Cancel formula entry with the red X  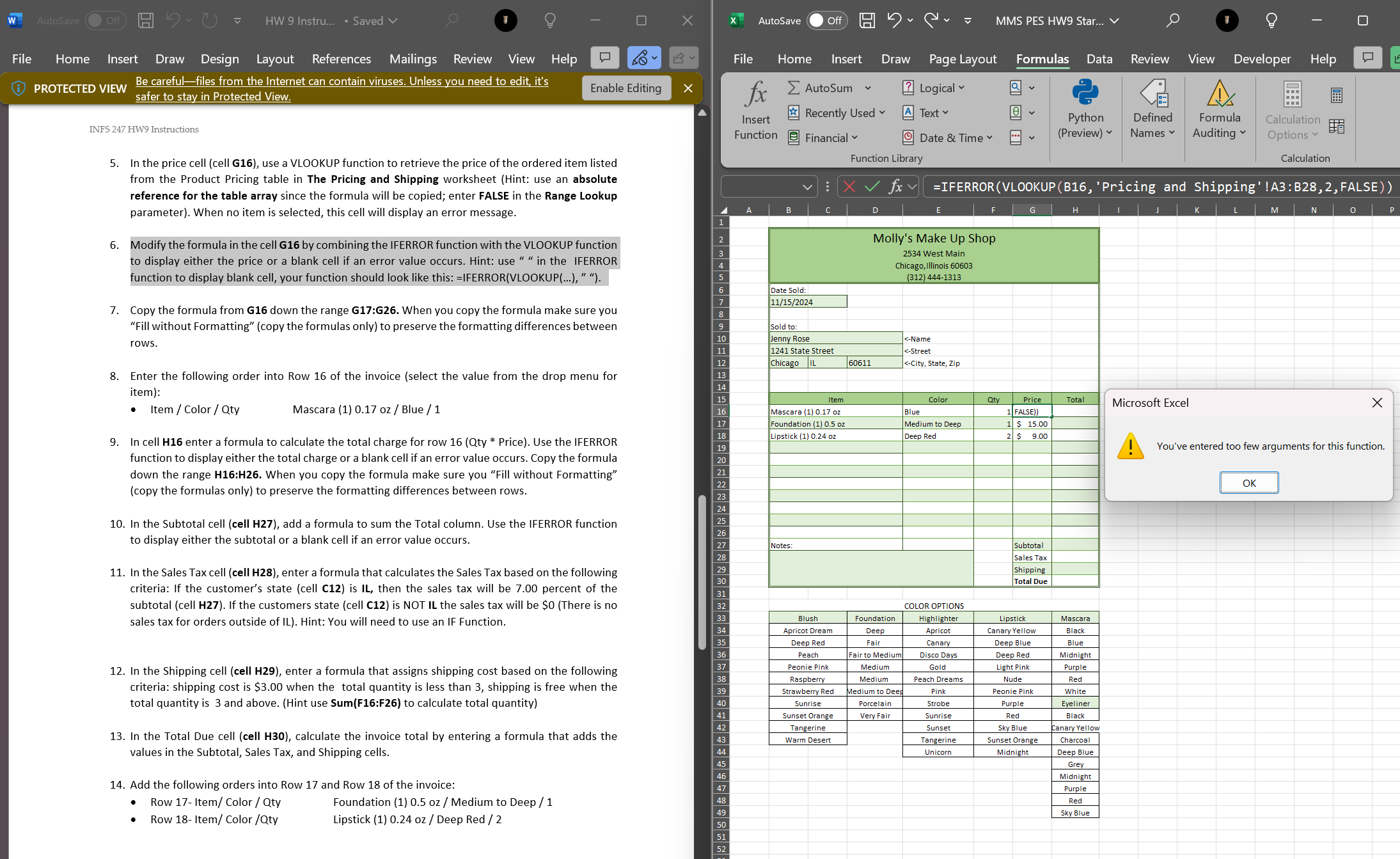(x=849, y=187)
